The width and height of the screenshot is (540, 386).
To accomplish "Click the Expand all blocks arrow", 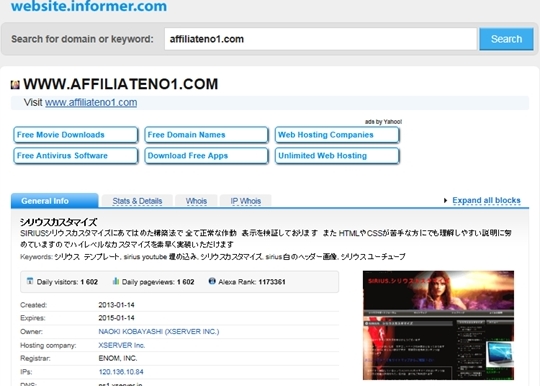I will click(x=445, y=200).
